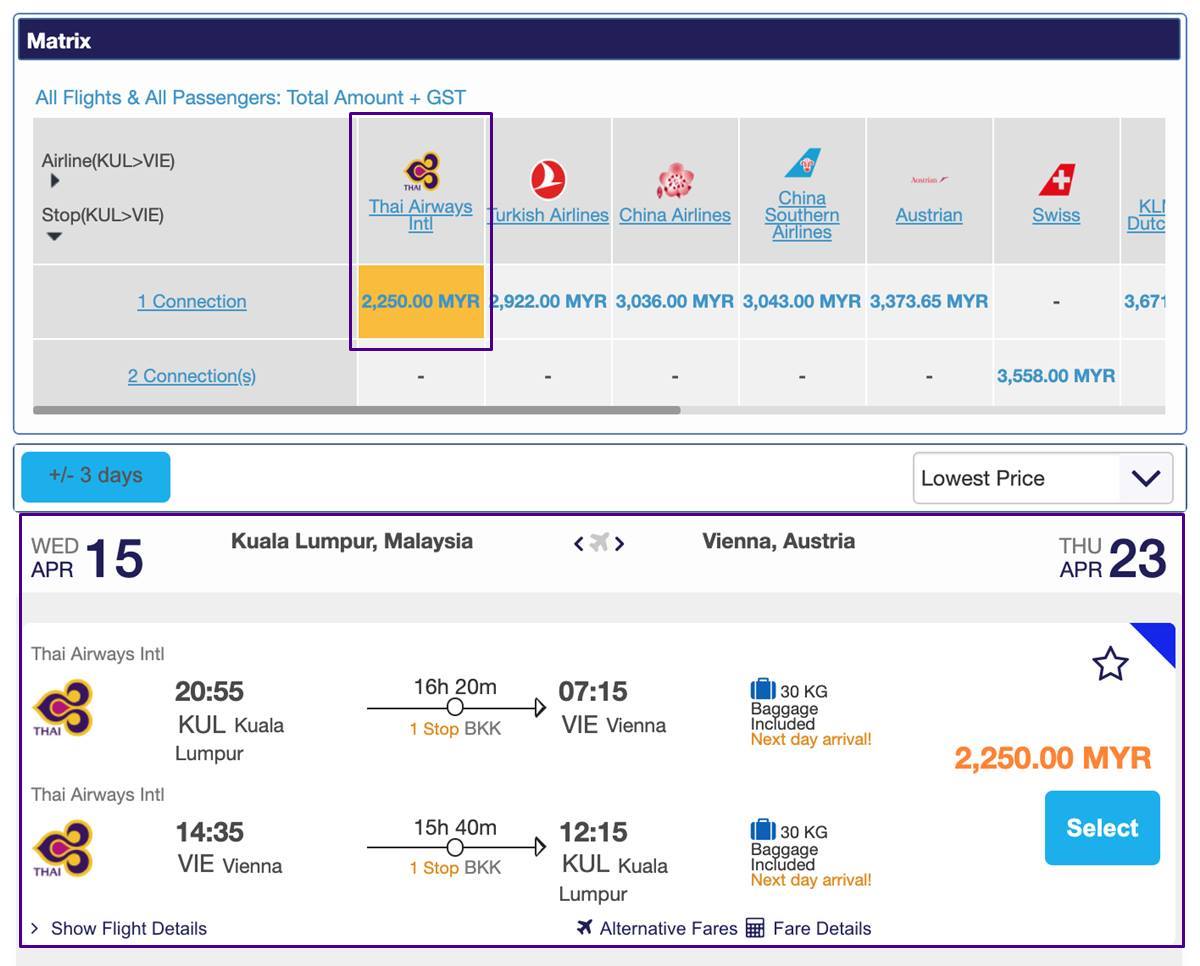Select the 3,373.65 MYR Austrian fare
1200x966 pixels.
click(x=929, y=301)
